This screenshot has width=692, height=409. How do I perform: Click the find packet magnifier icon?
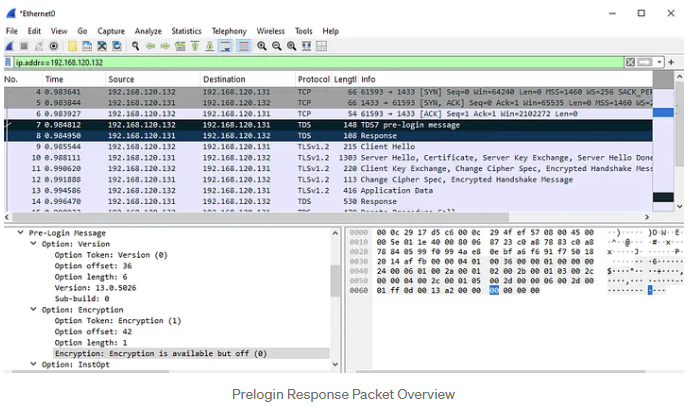tap(136, 46)
